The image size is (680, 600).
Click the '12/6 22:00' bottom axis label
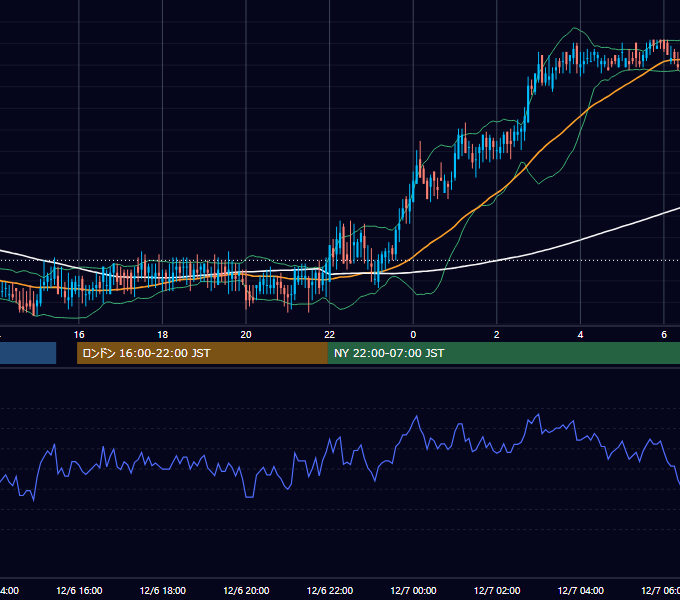tap(330, 590)
